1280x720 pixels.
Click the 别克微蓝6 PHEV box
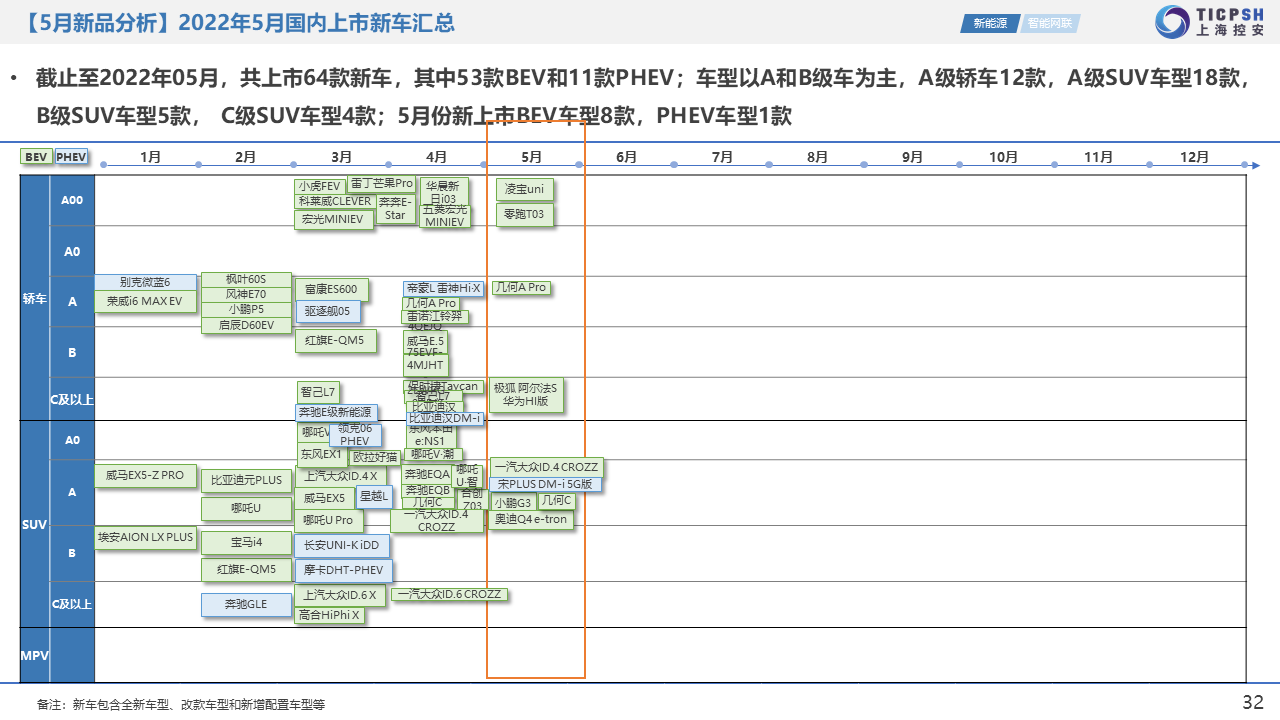point(145,282)
